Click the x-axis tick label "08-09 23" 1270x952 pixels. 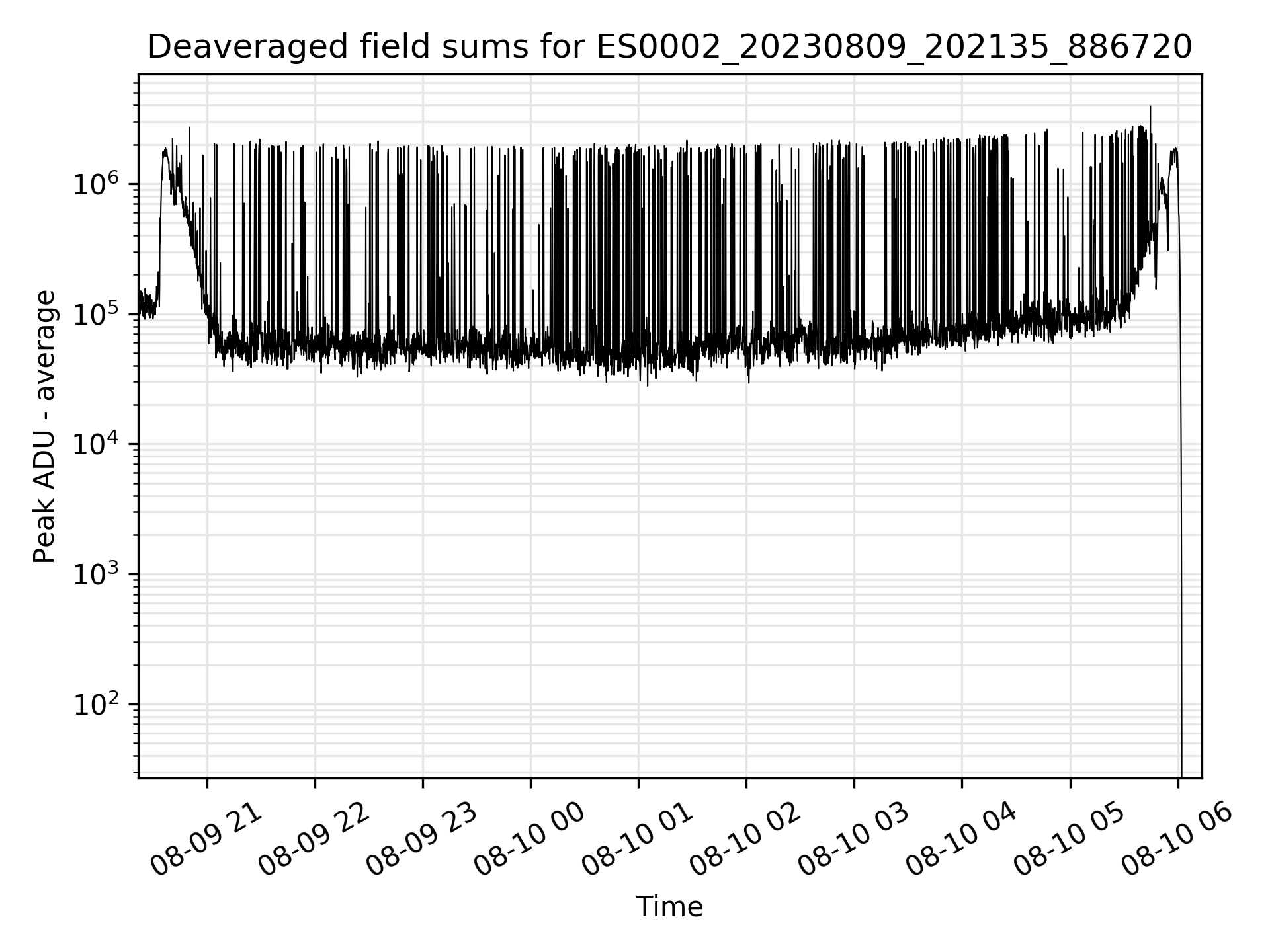click(x=422, y=838)
